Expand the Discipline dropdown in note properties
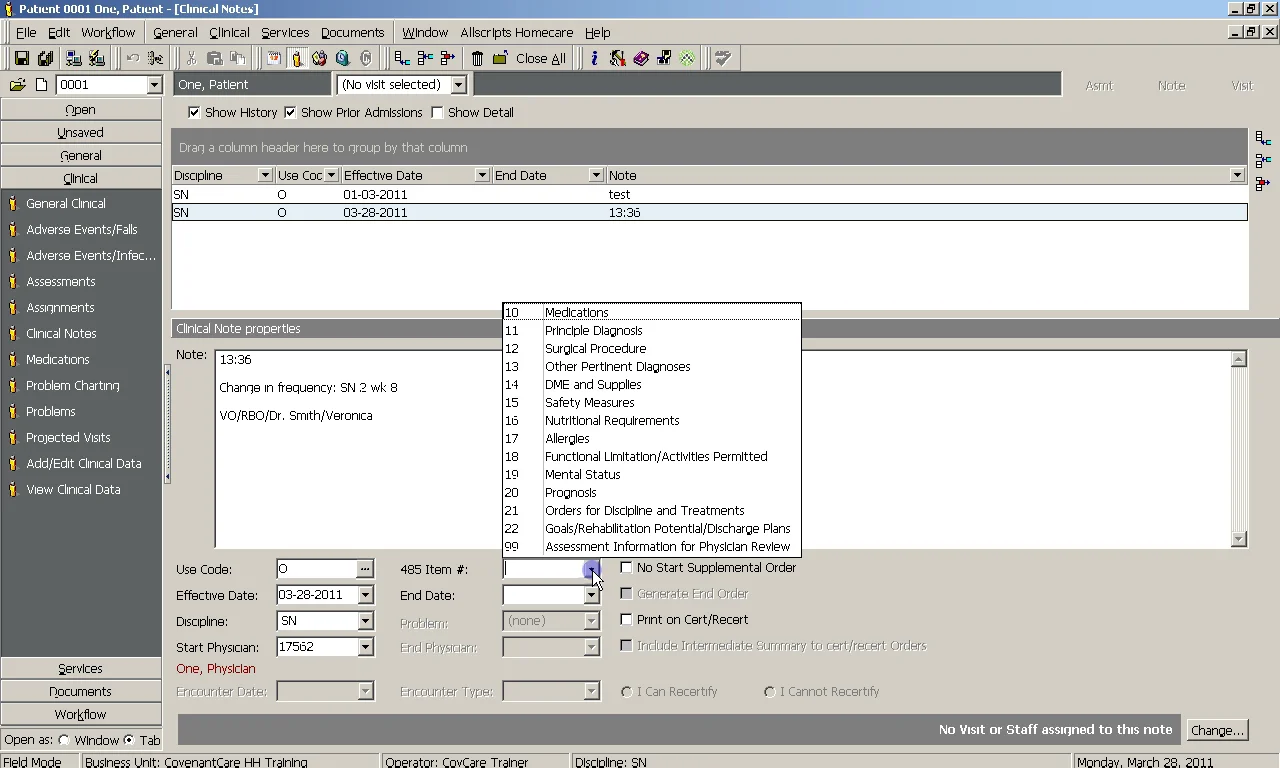The height and width of the screenshot is (768, 1280). click(365, 622)
